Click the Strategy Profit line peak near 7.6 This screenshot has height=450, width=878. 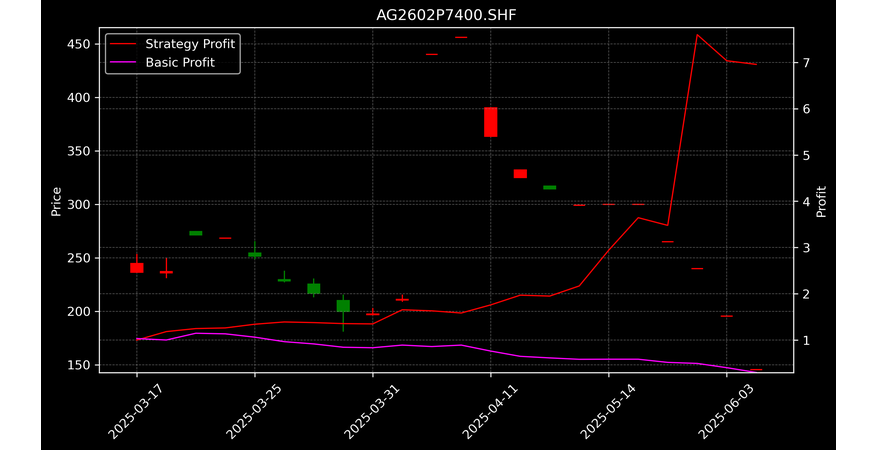(697, 35)
